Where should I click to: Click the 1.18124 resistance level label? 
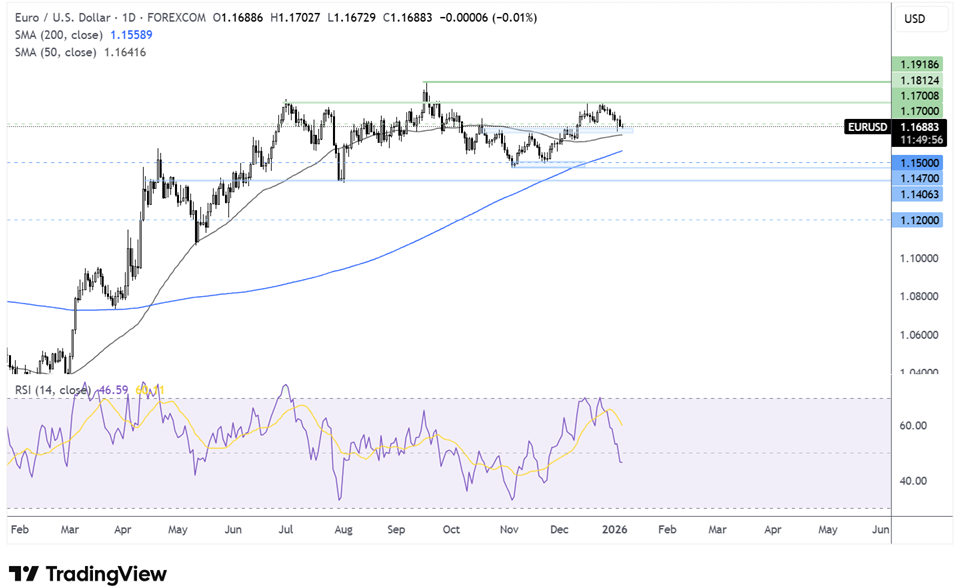(x=917, y=81)
